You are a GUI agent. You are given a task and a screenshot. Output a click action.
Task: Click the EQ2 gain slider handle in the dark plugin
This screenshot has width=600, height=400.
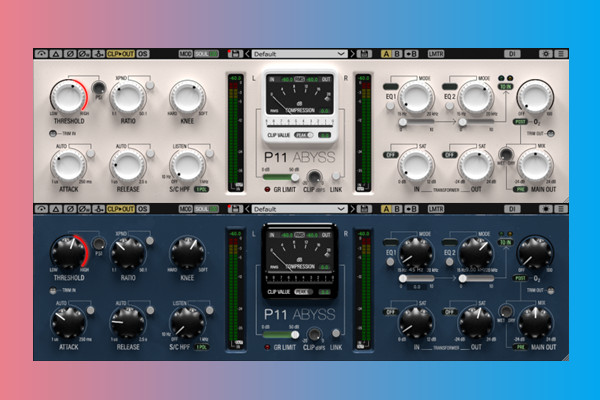tap(462, 278)
